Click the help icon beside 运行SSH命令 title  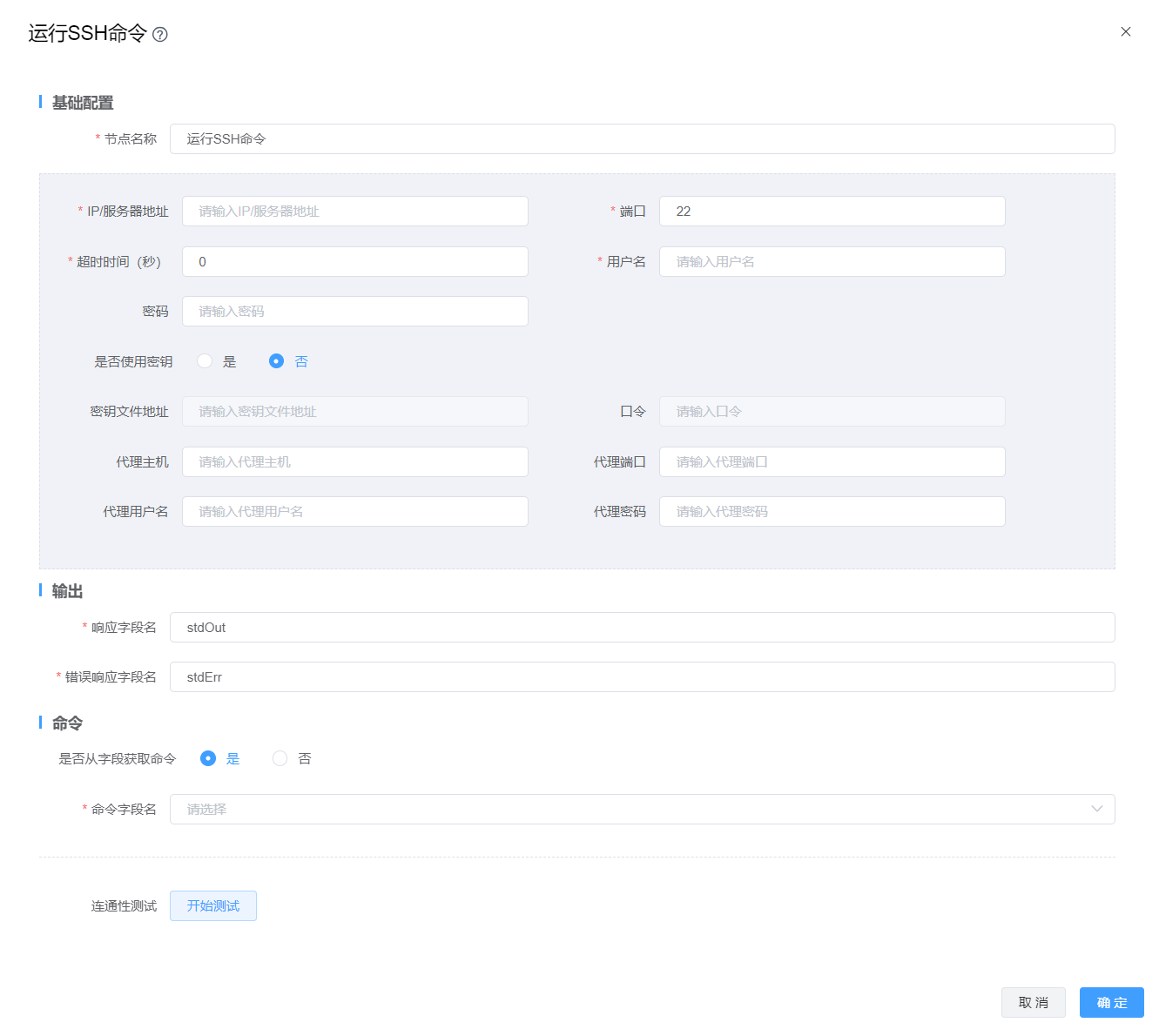click(160, 35)
